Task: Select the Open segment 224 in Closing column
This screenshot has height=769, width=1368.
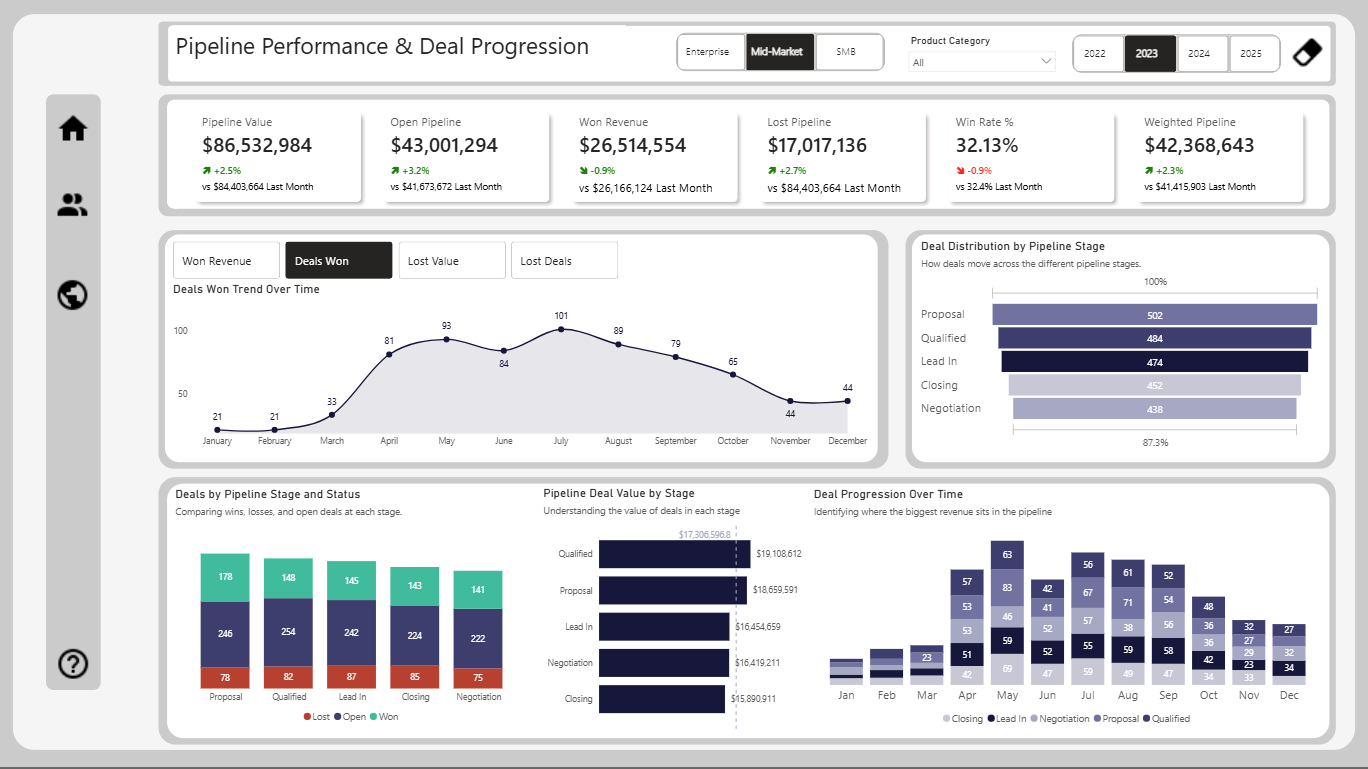Action: click(415, 636)
